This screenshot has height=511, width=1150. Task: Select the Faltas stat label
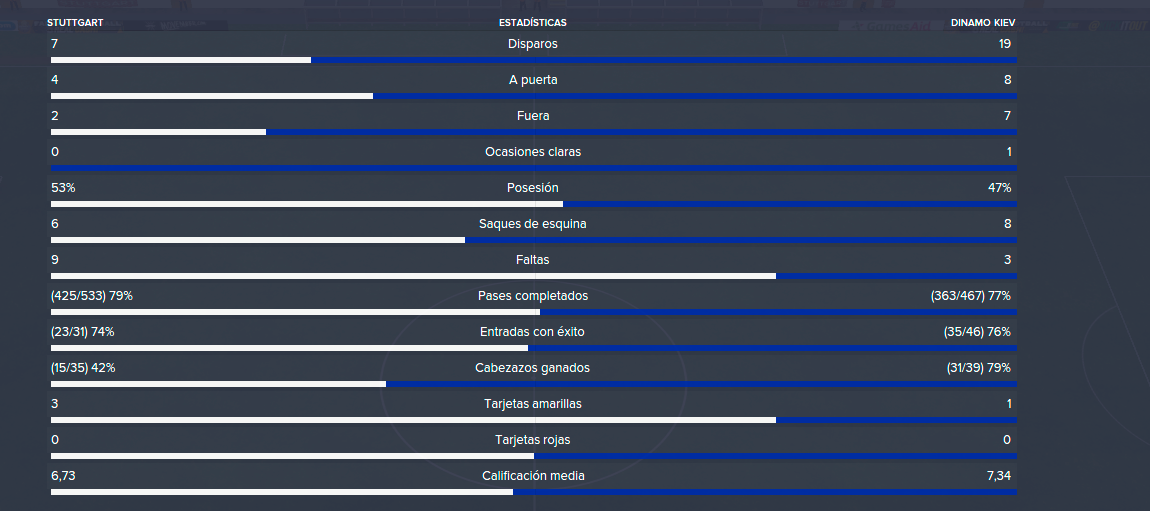[532, 260]
